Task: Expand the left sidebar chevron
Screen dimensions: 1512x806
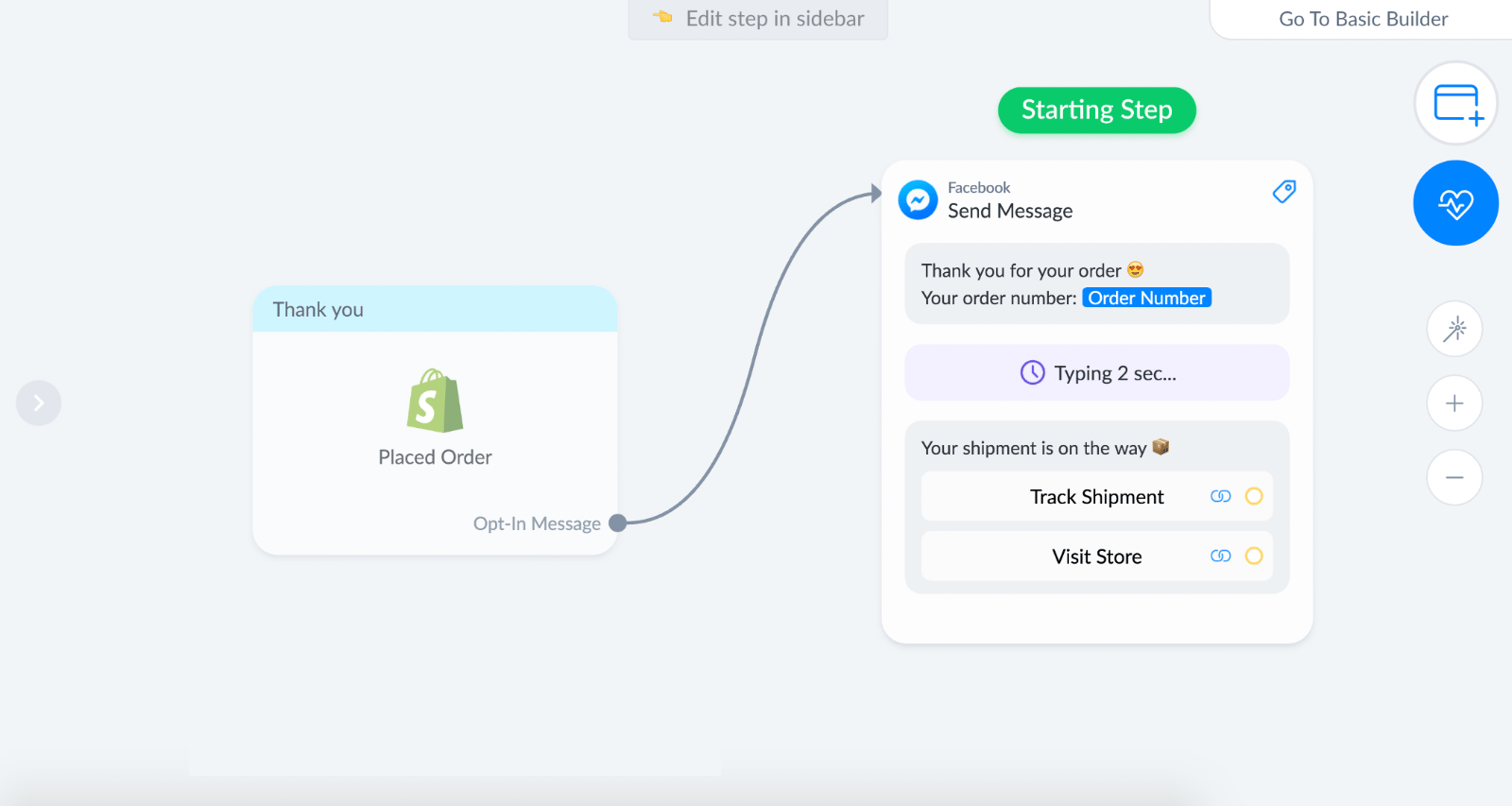Action: pyautogui.click(x=39, y=403)
